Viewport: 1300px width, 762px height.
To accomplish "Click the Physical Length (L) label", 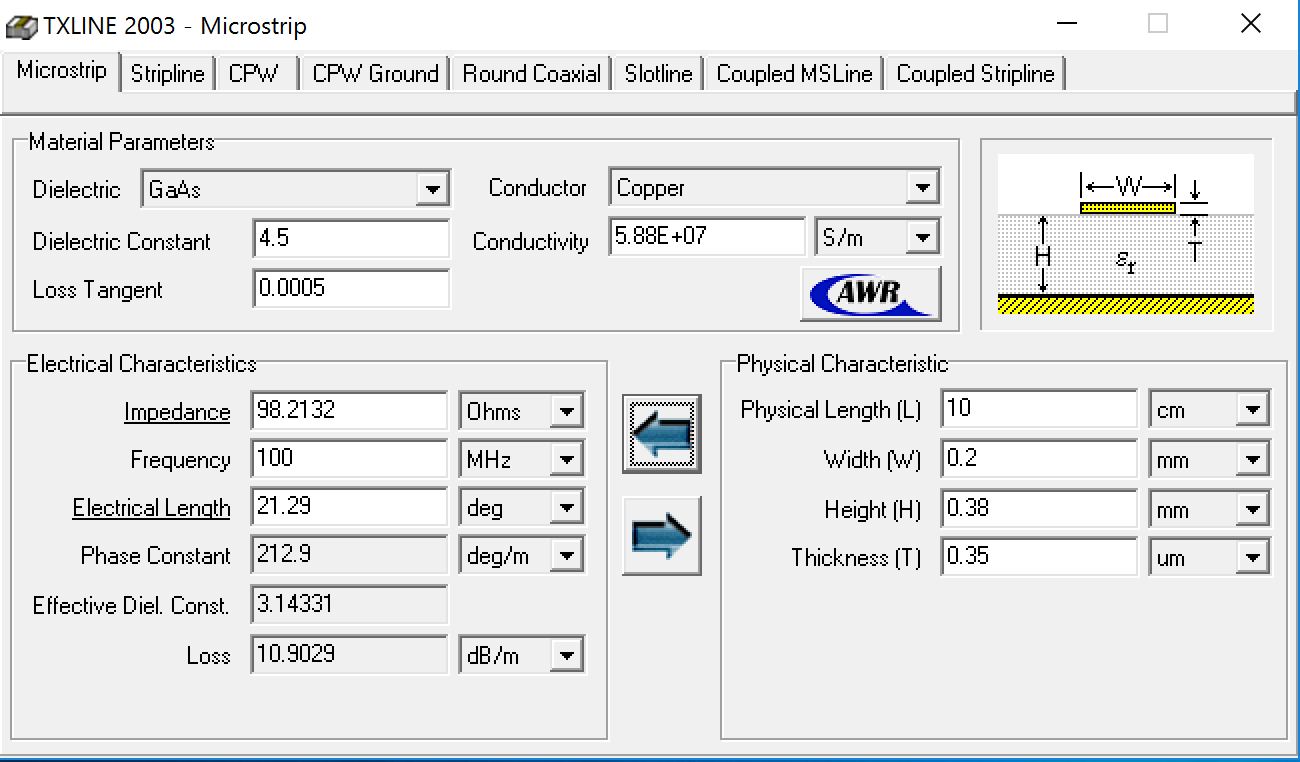I will coord(831,410).
